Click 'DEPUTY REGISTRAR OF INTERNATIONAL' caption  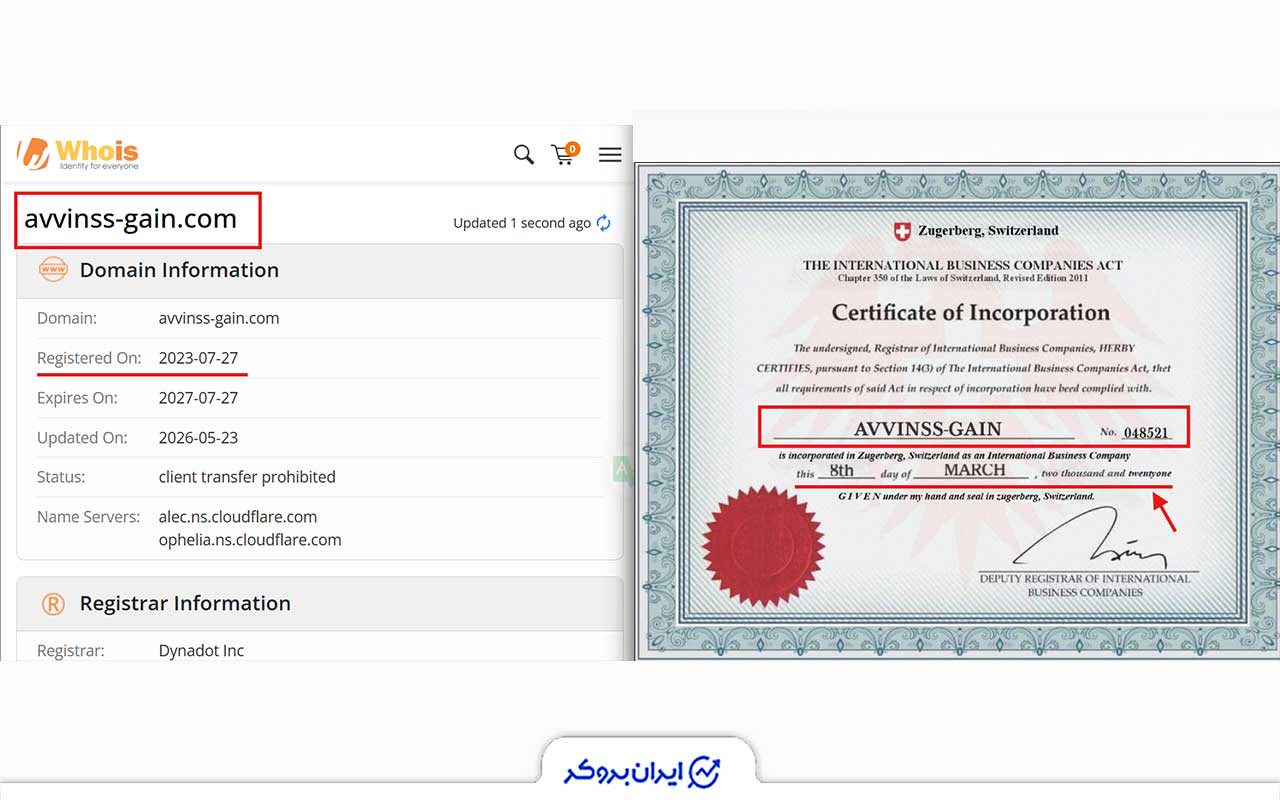point(1085,579)
